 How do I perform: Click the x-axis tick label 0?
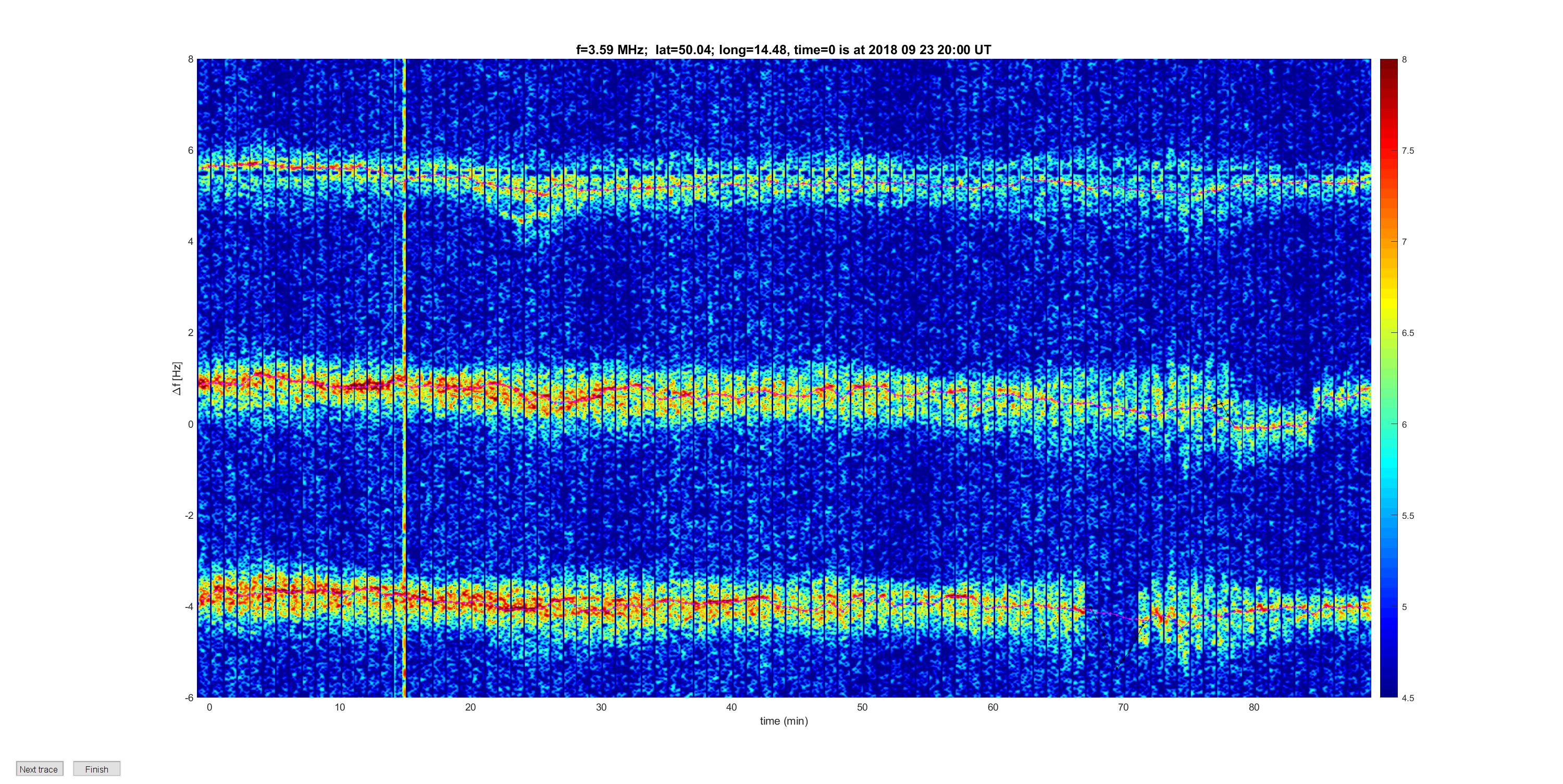209,707
